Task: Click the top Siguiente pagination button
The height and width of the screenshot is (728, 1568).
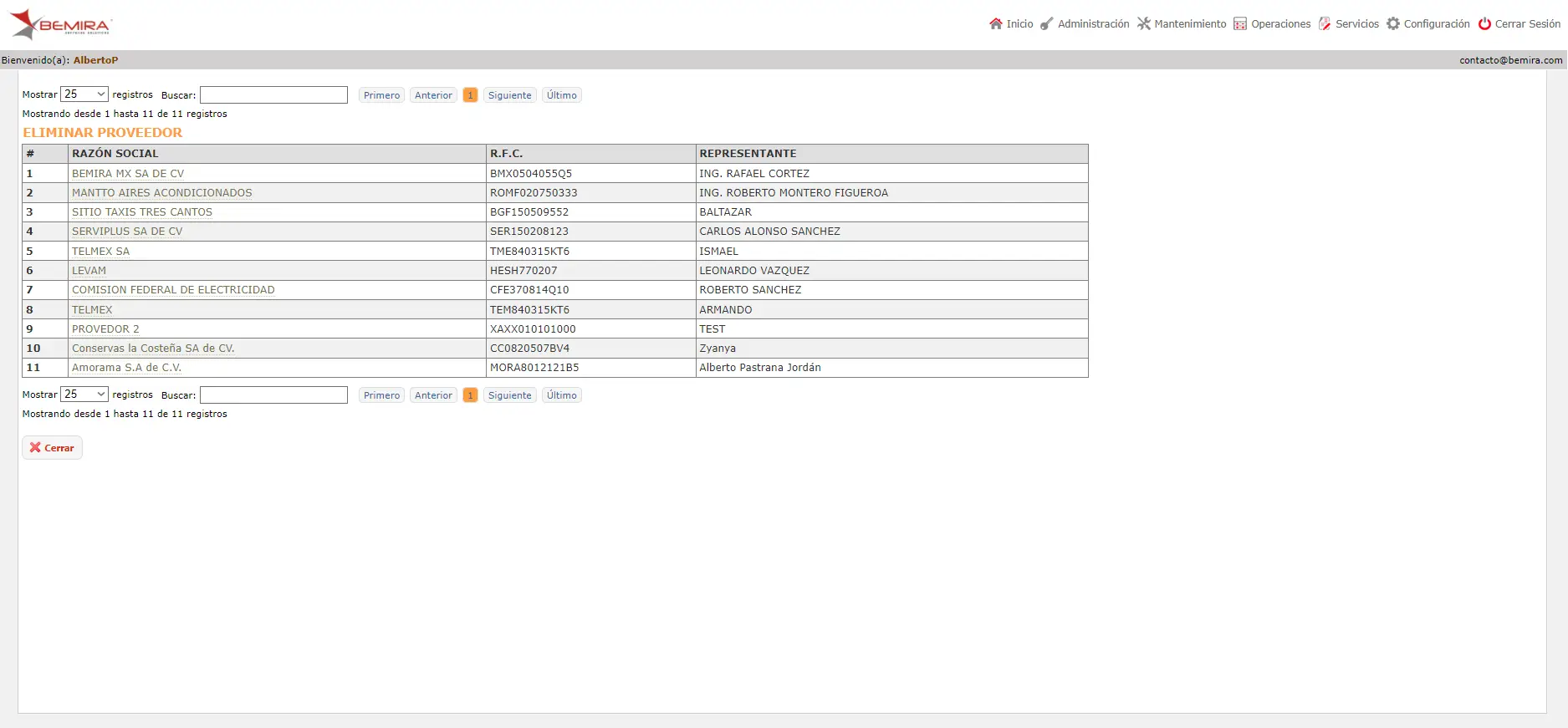Action: coord(510,95)
